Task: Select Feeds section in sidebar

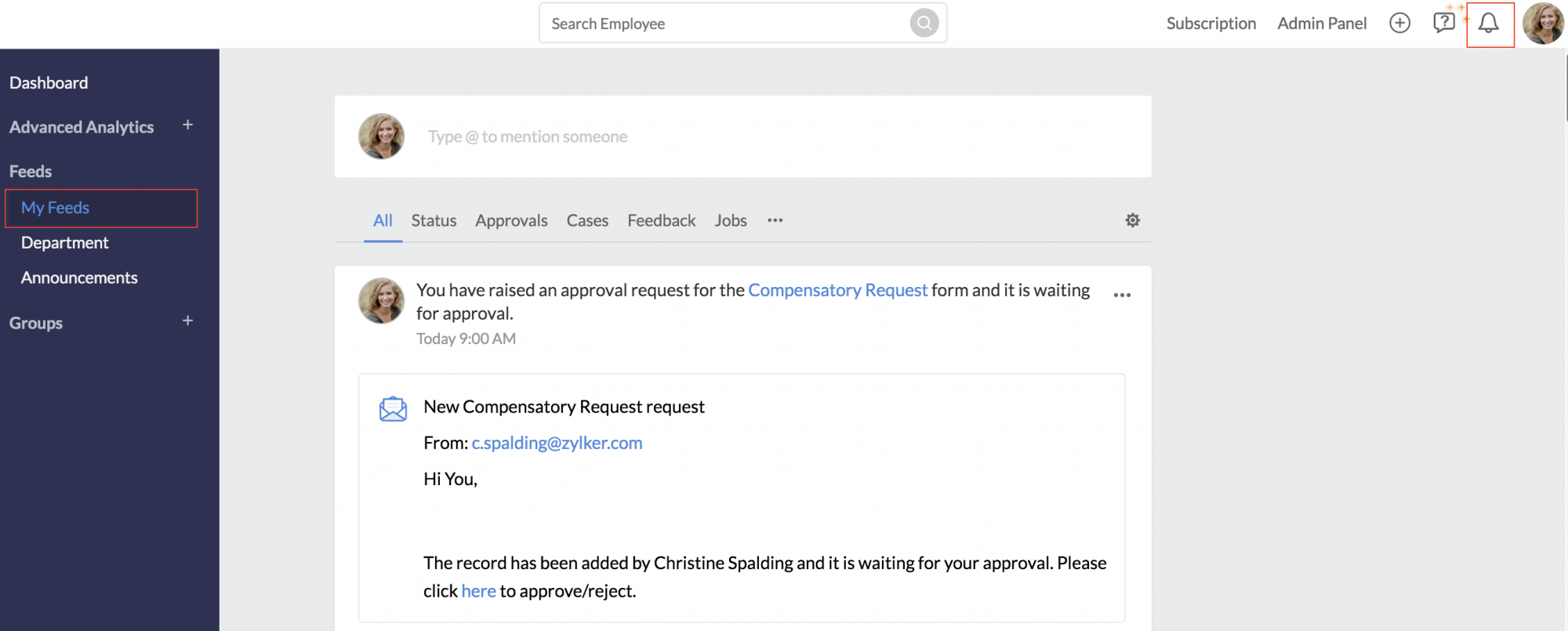Action: point(31,172)
